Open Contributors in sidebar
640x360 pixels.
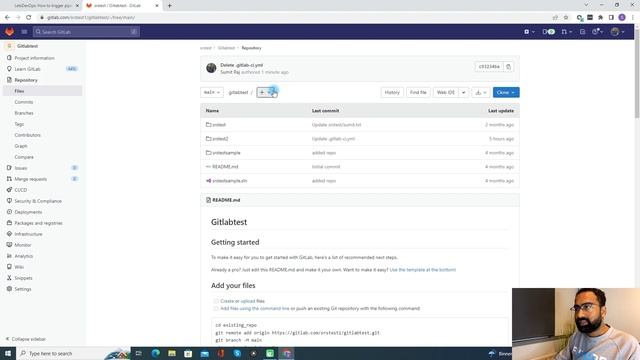pyautogui.click(x=27, y=135)
